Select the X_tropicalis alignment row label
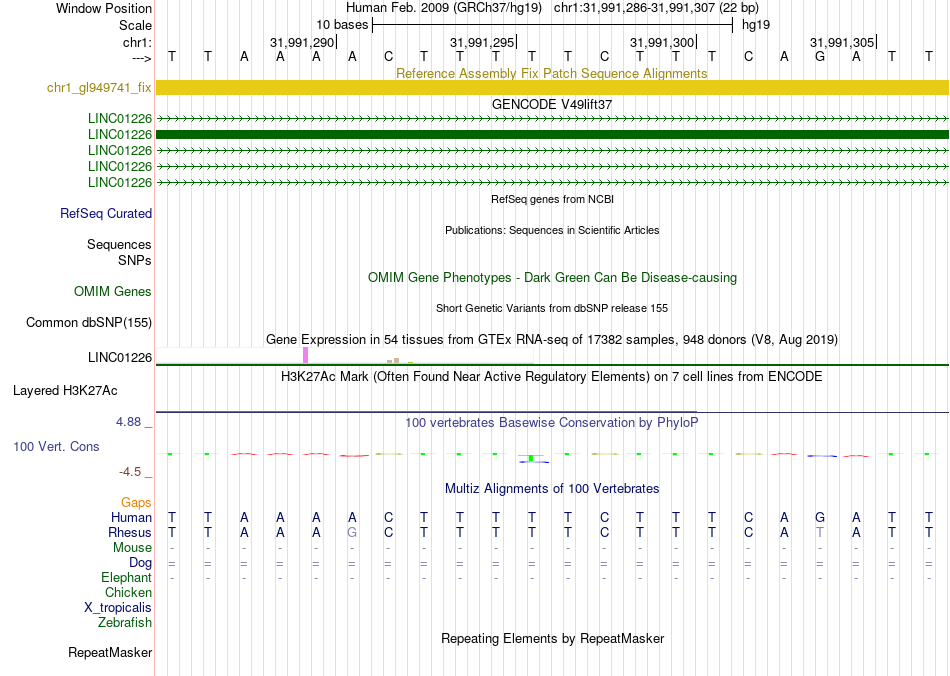The image size is (950, 676). (118, 608)
